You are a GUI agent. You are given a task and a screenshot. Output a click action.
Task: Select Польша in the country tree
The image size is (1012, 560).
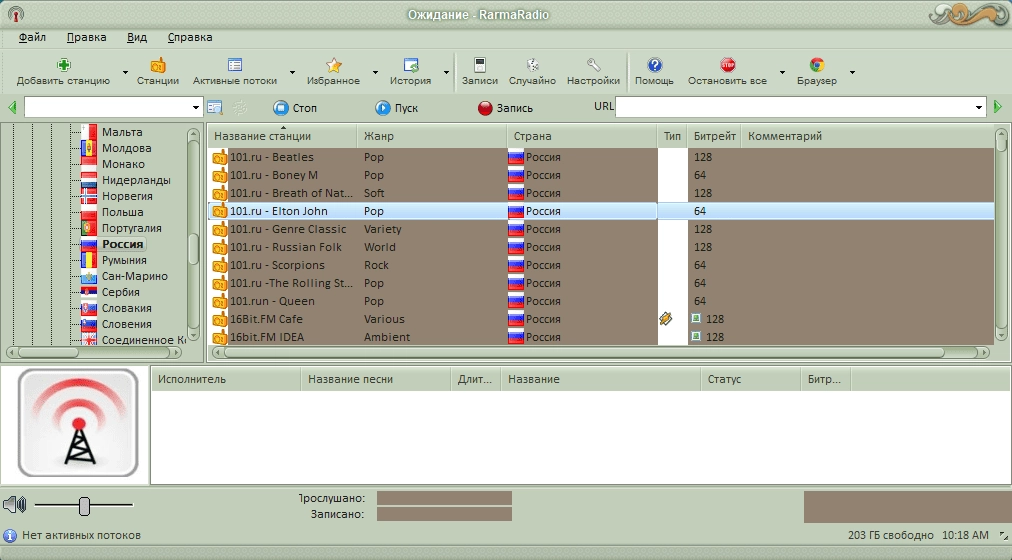[123, 212]
